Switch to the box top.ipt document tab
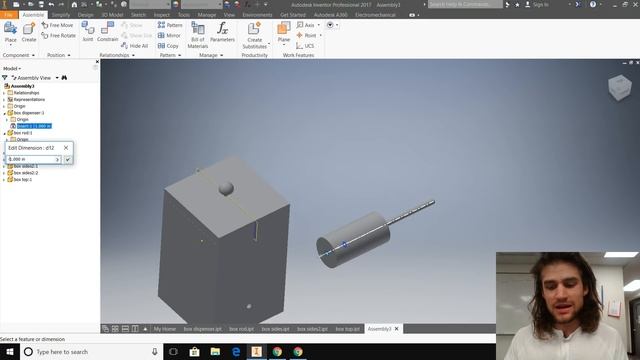The height and width of the screenshot is (360, 640). tap(347, 329)
